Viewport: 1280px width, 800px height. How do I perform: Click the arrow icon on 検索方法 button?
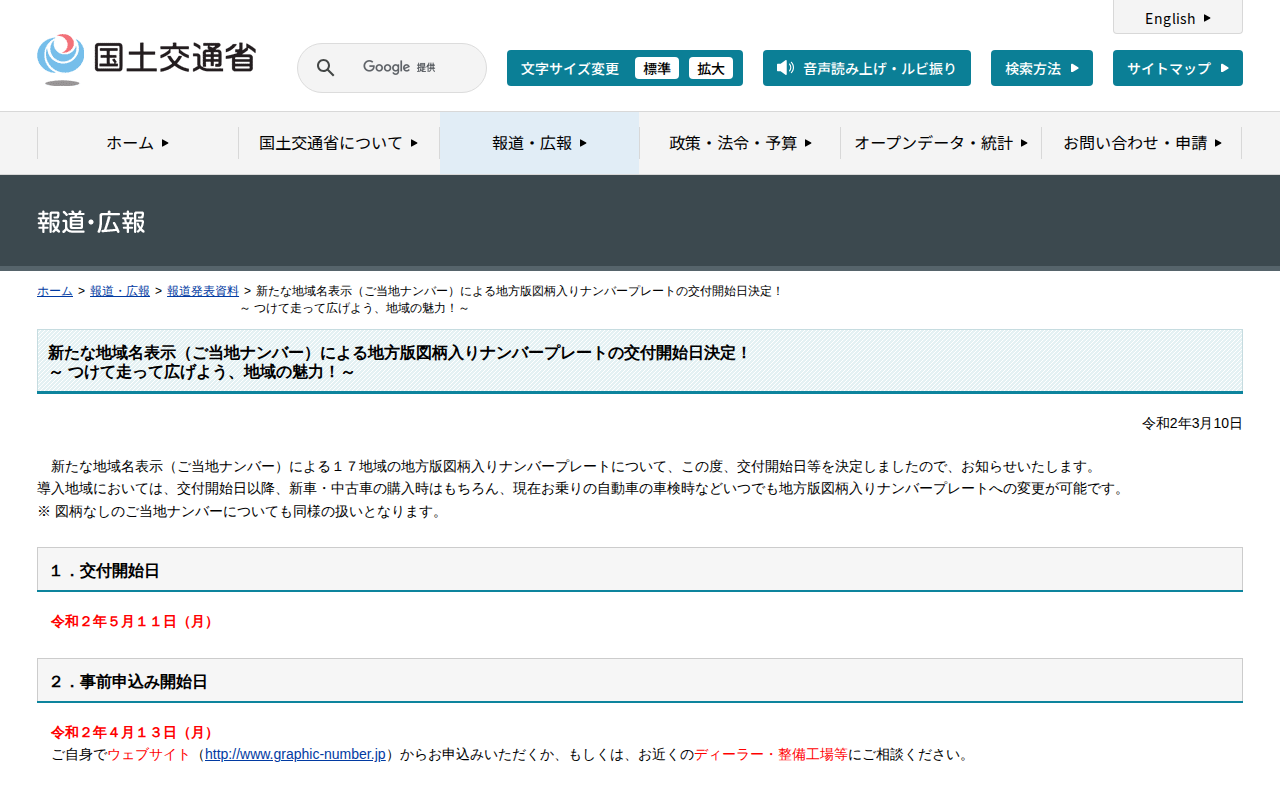[x=1074, y=68]
